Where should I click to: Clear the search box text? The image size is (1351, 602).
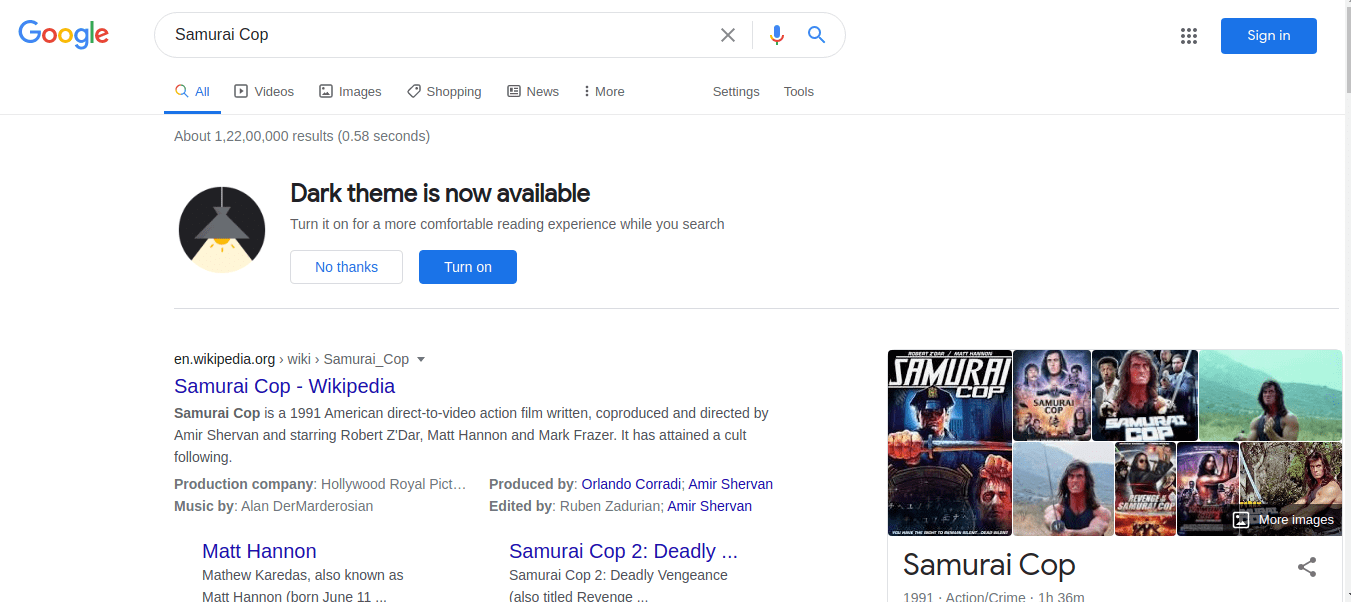[x=728, y=35]
